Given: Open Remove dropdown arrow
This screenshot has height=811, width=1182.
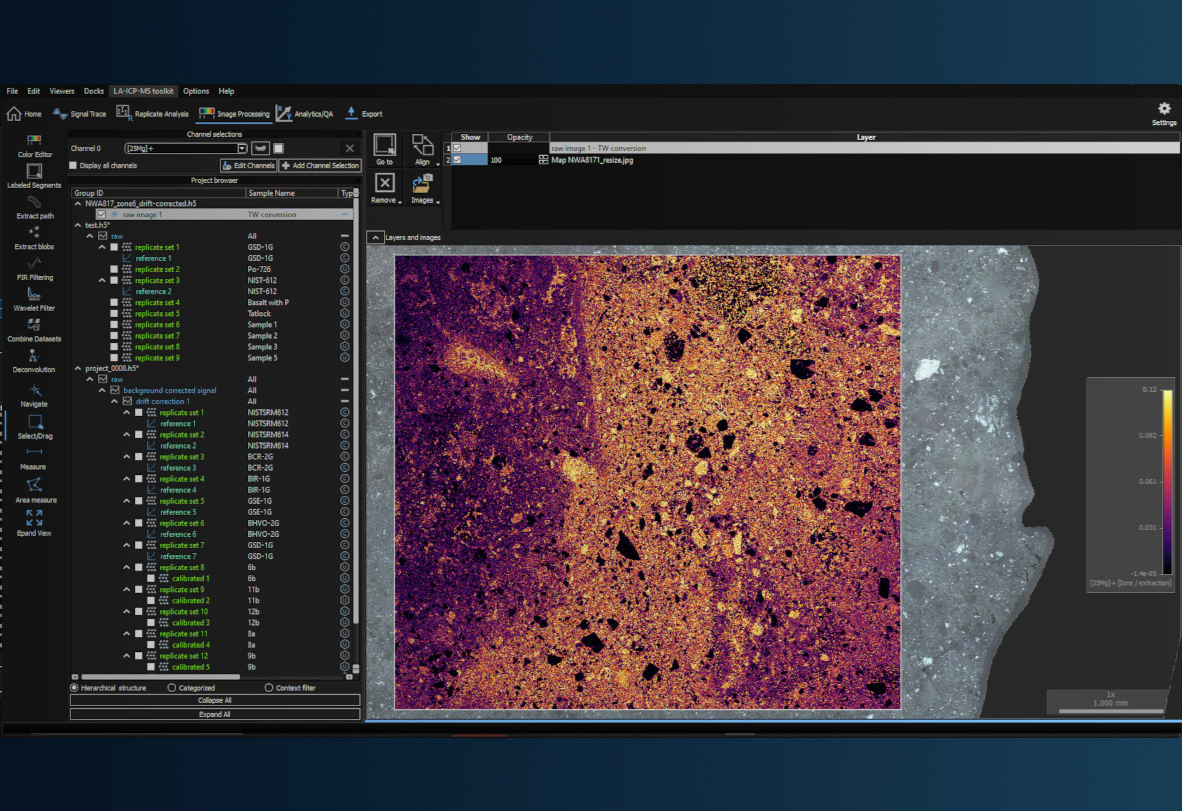Looking at the screenshot, I should pos(400,202).
